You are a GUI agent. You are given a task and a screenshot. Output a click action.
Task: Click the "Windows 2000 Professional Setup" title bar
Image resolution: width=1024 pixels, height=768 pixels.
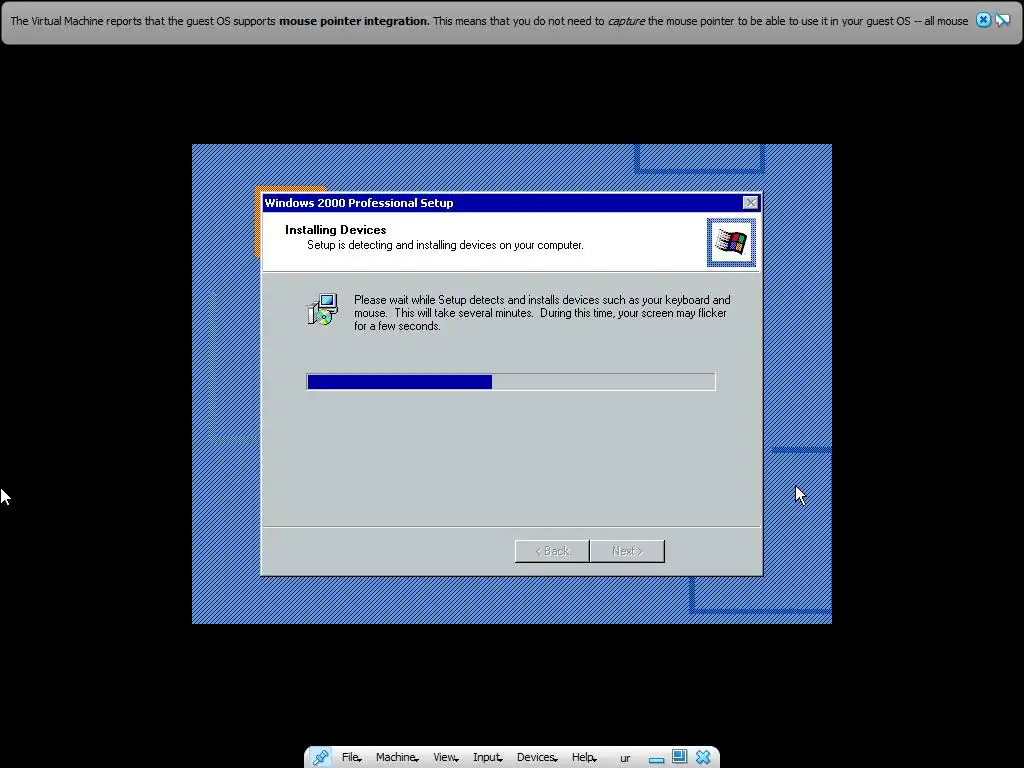(511, 203)
